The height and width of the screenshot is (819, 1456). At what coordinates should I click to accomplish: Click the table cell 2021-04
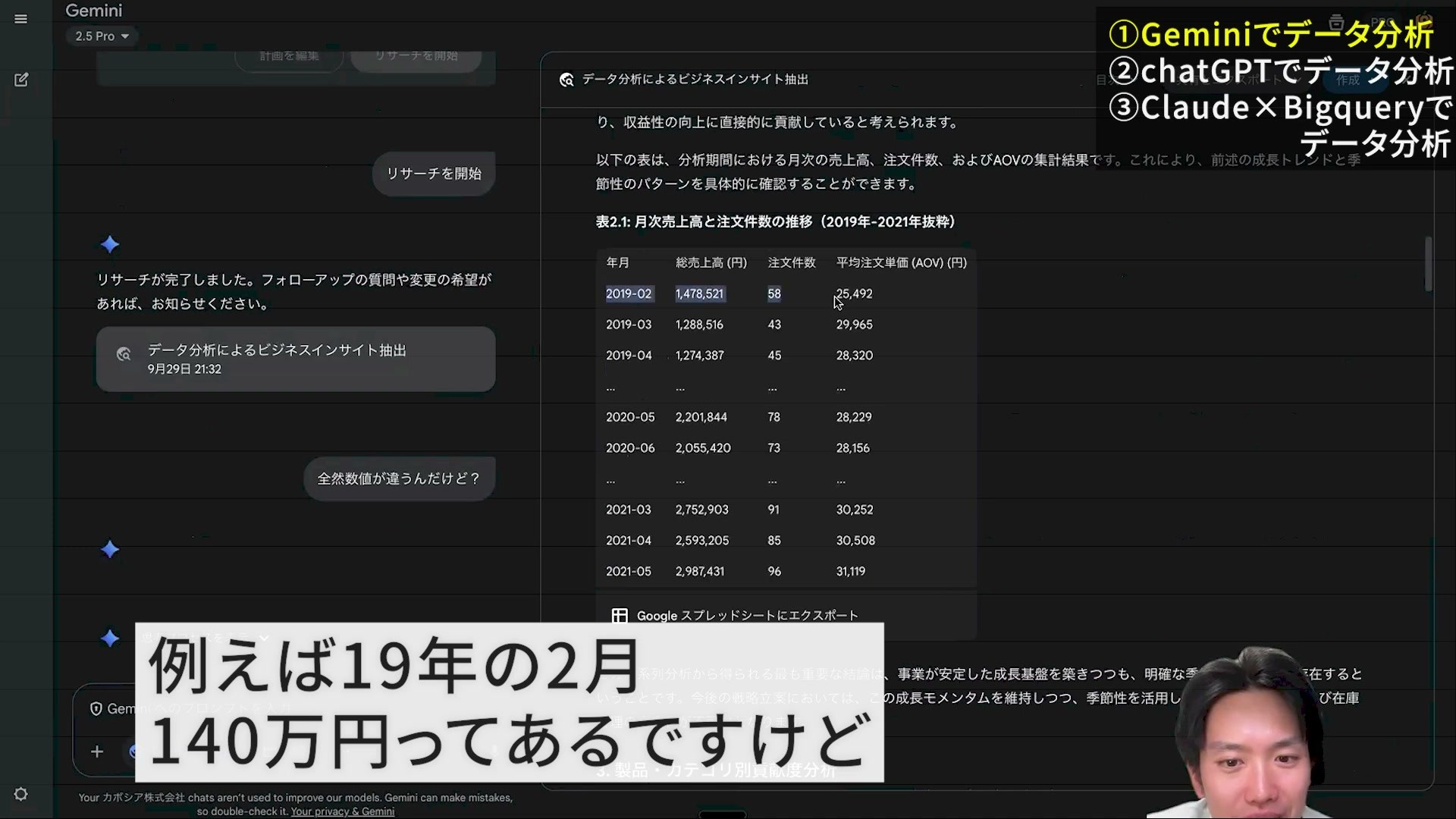tap(628, 541)
